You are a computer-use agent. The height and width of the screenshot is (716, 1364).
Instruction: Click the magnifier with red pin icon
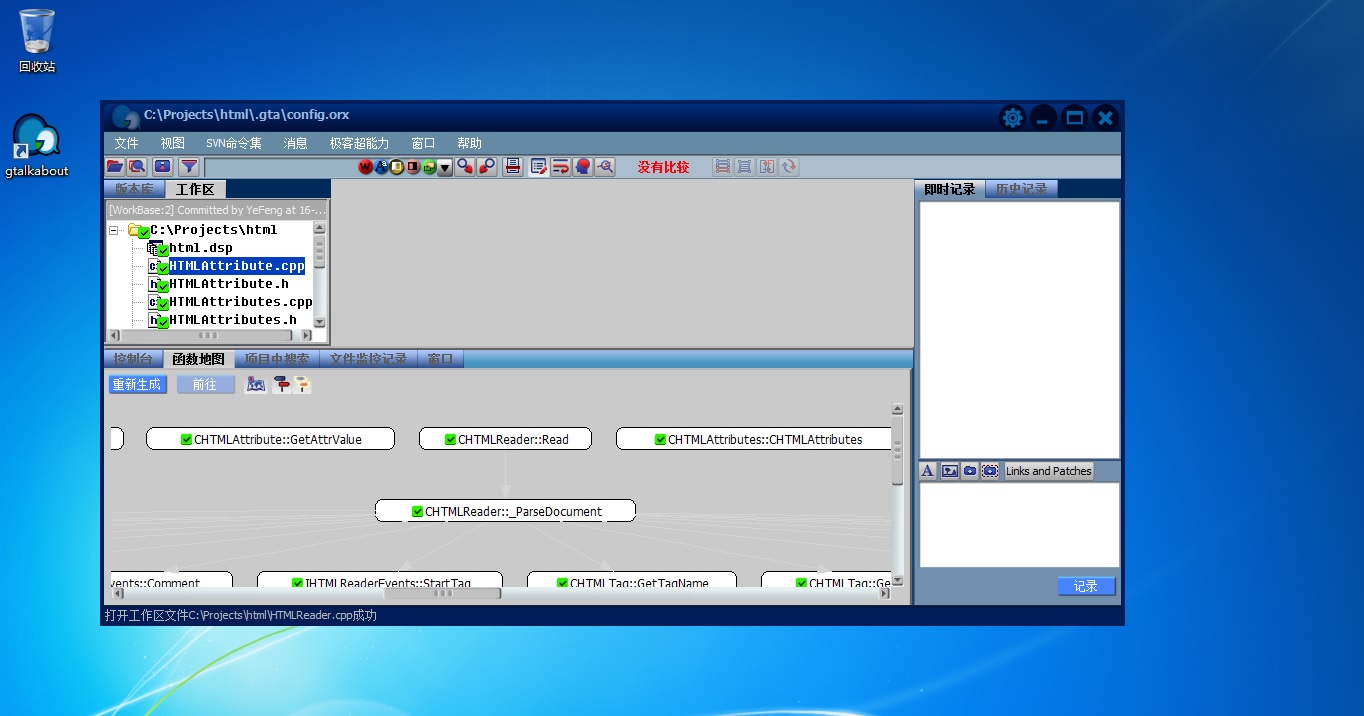tap(487, 167)
